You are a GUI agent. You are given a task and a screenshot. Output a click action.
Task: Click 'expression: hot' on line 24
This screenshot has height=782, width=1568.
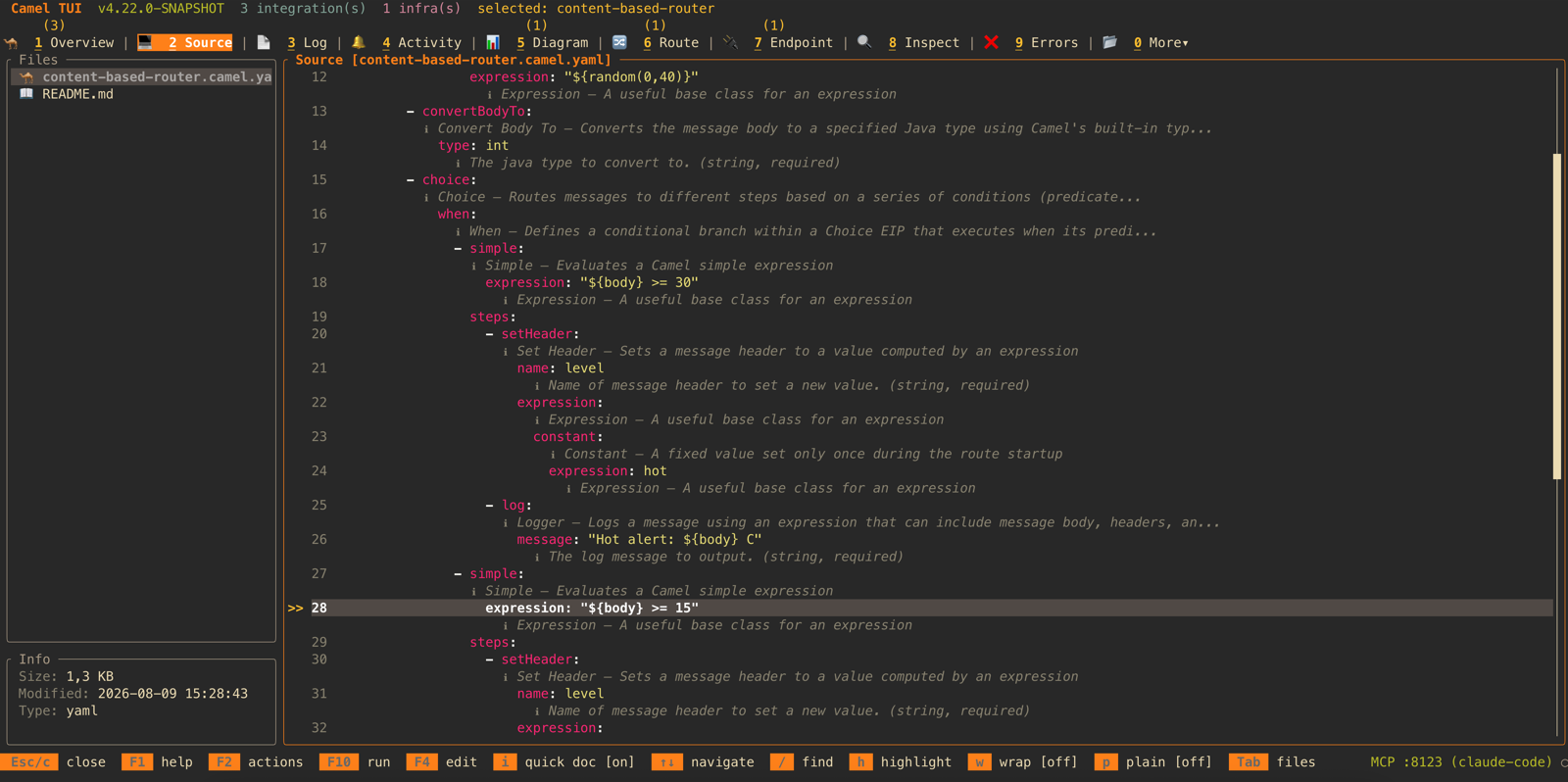point(608,471)
